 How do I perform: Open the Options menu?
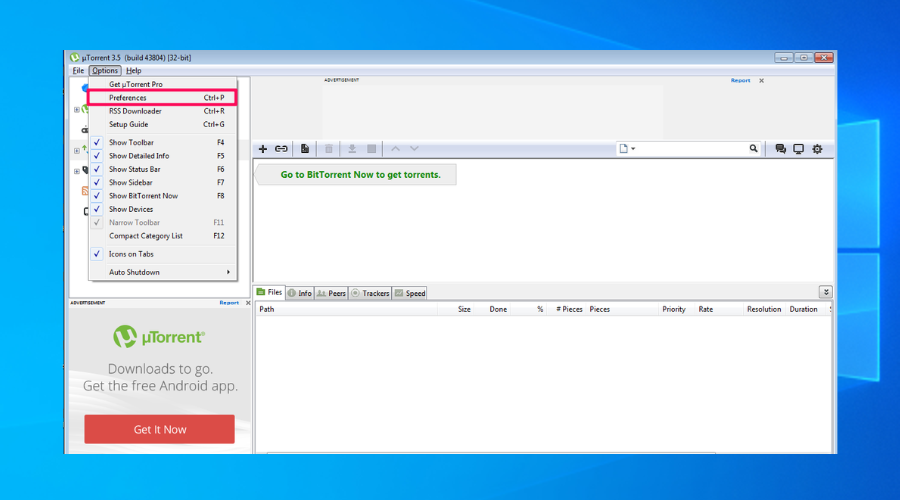[104, 71]
